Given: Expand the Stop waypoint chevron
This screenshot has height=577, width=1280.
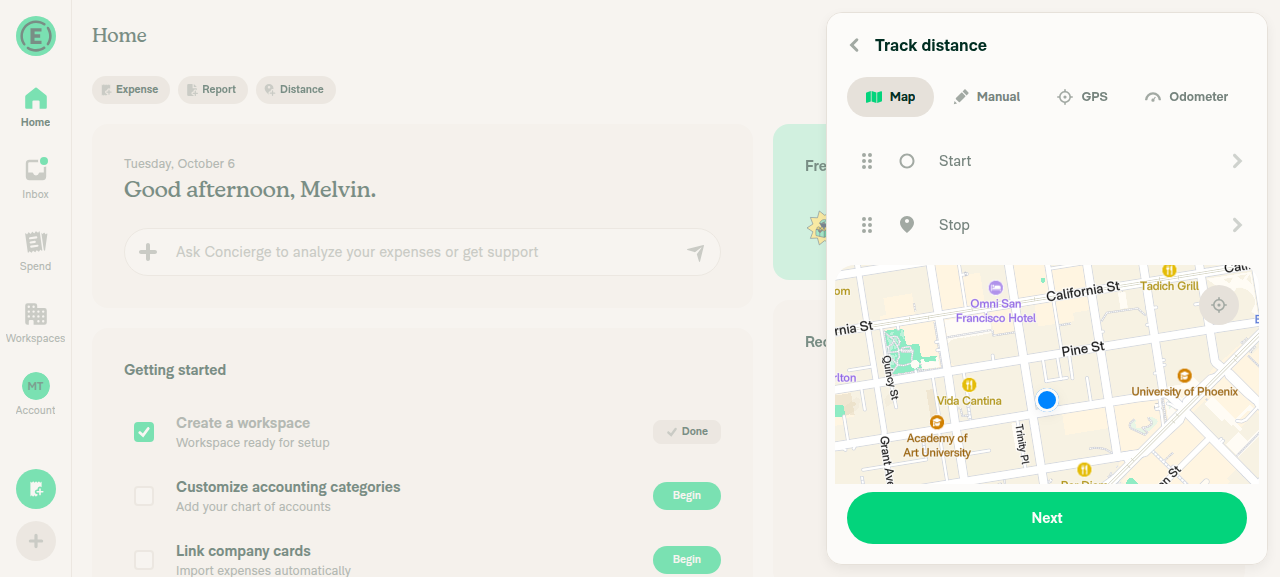Looking at the screenshot, I should coord(1237,225).
